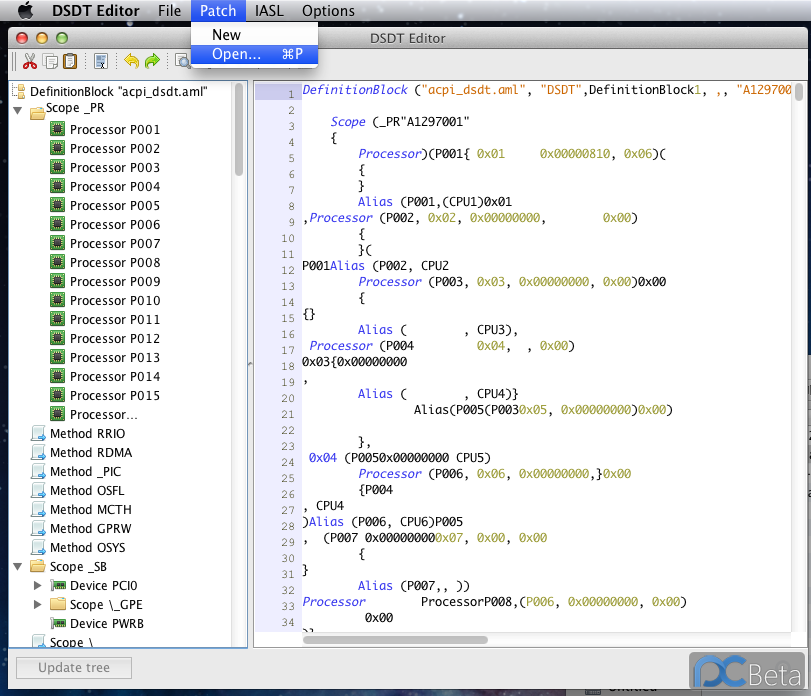The width and height of the screenshot is (811, 696).
Task: Choose New from the Patch menu
Action: pyautogui.click(x=227, y=35)
